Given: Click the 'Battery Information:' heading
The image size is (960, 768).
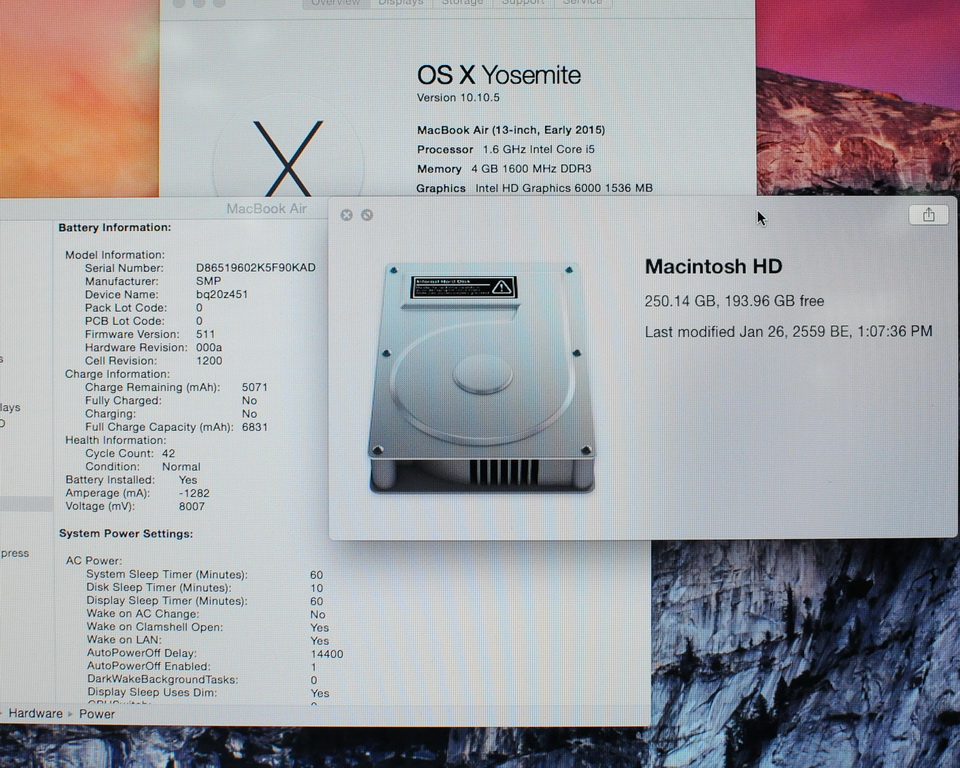Looking at the screenshot, I should (x=114, y=228).
